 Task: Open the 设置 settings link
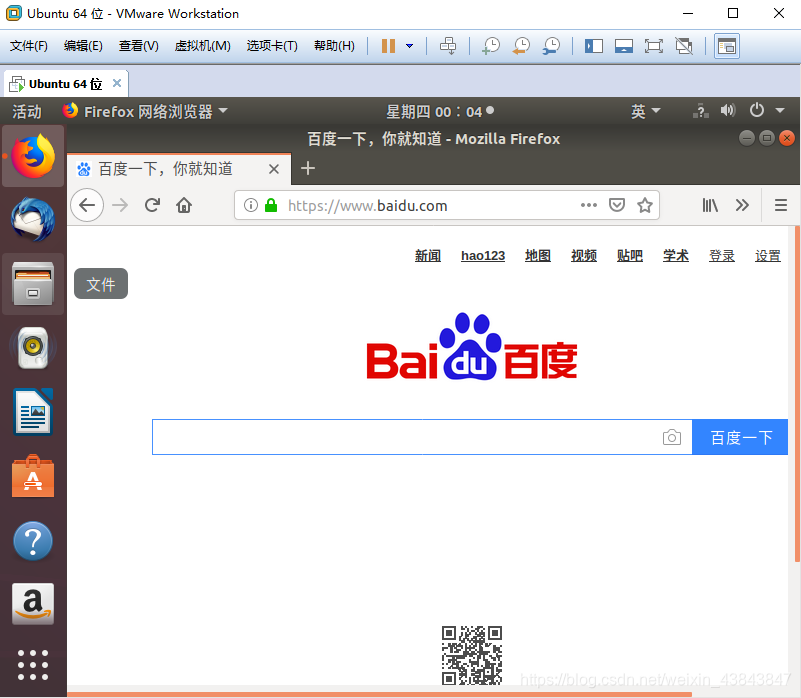coord(768,255)
